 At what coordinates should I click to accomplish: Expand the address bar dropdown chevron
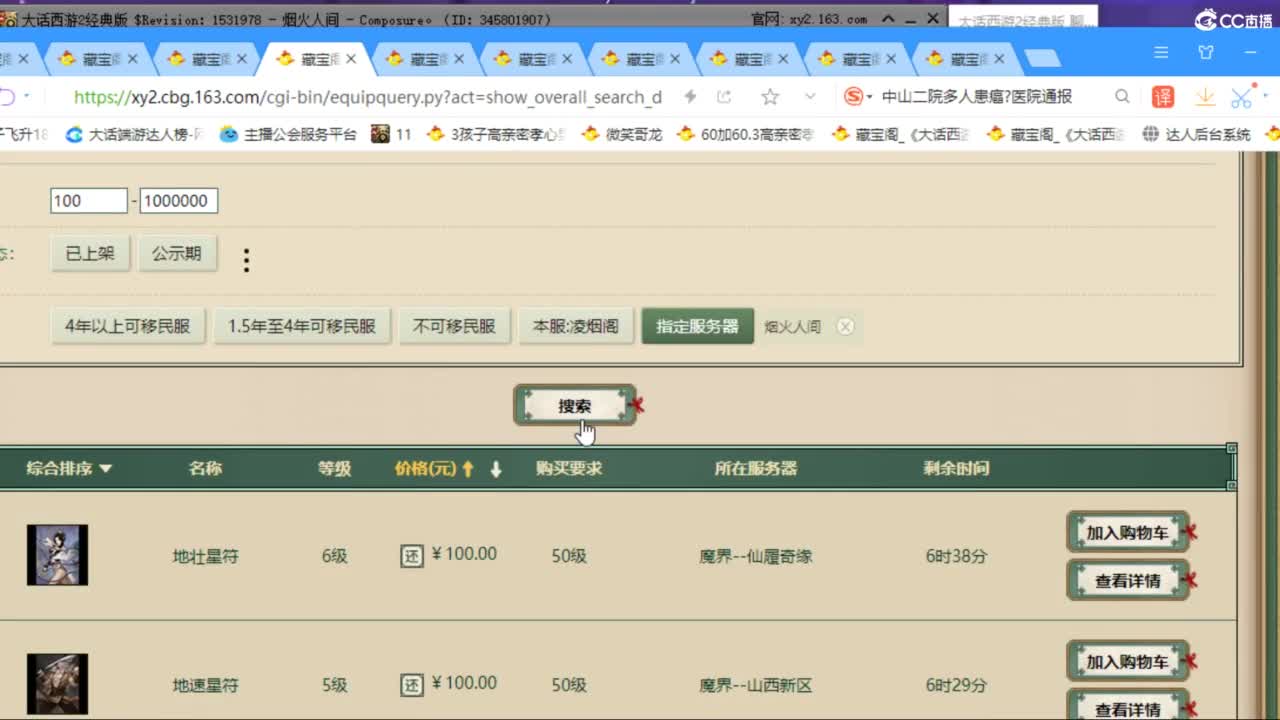[x=810, y=97]
